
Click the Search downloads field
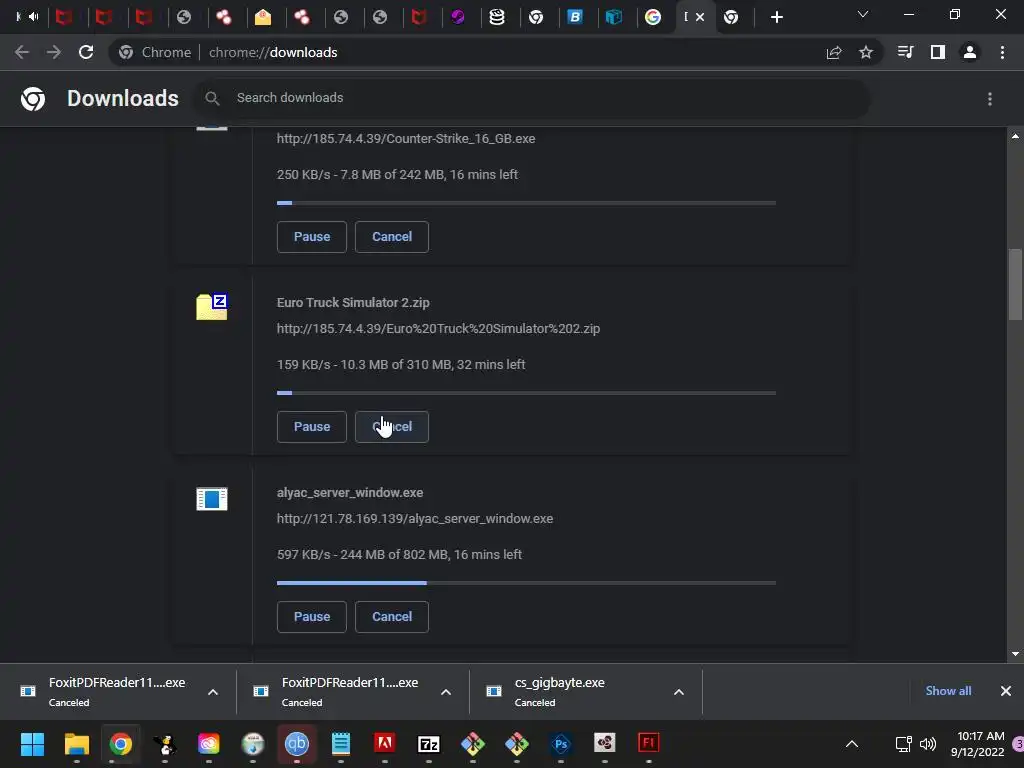(532, 98)
